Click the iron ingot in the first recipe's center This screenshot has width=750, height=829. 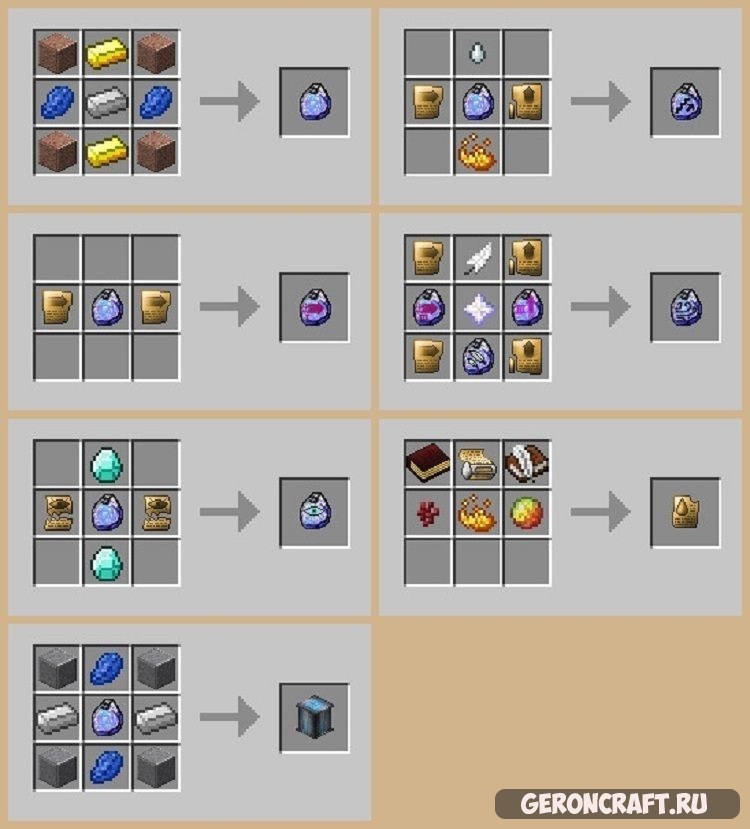[106, 102]
